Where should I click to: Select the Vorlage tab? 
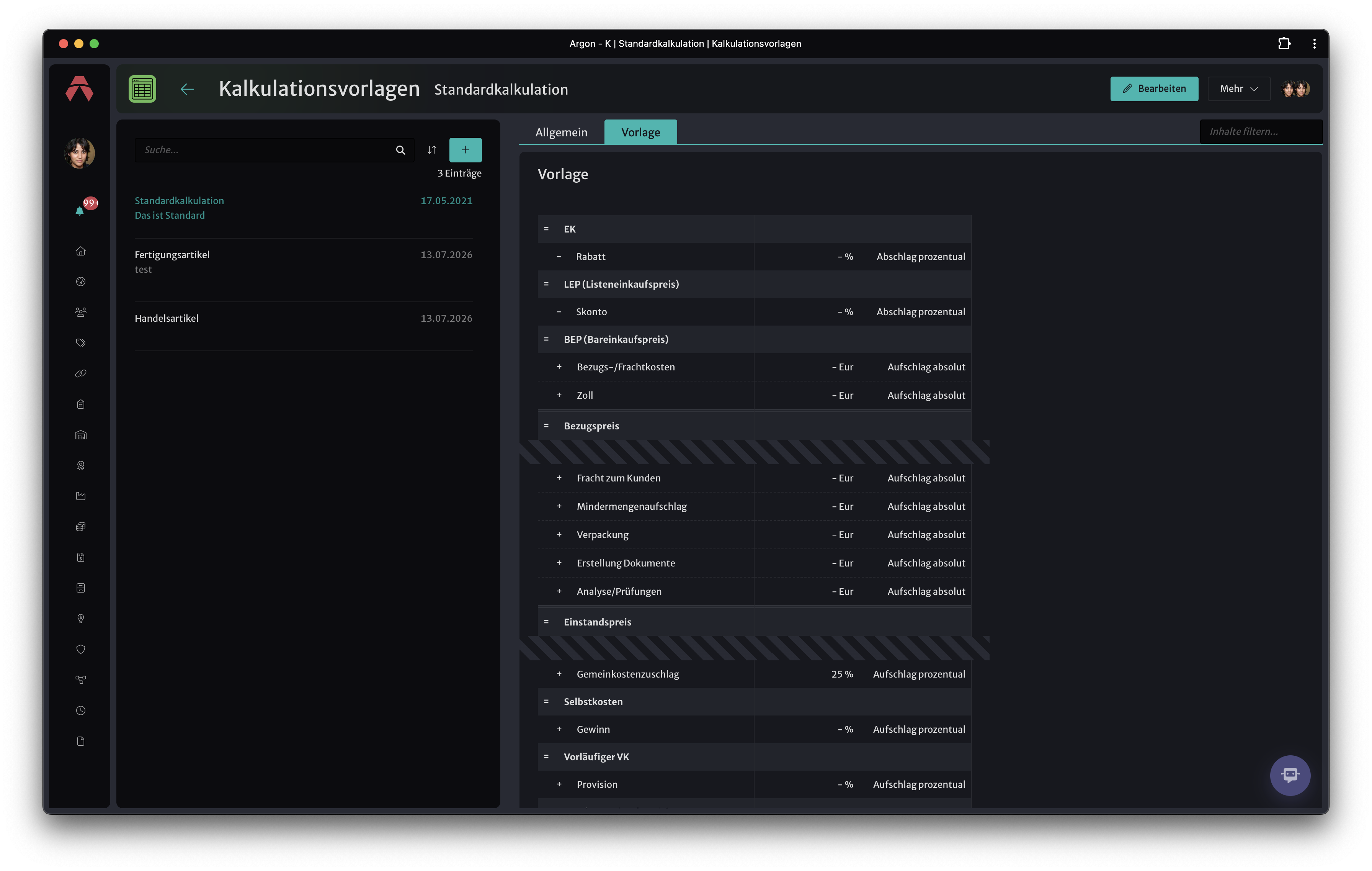tap(640, 132)
